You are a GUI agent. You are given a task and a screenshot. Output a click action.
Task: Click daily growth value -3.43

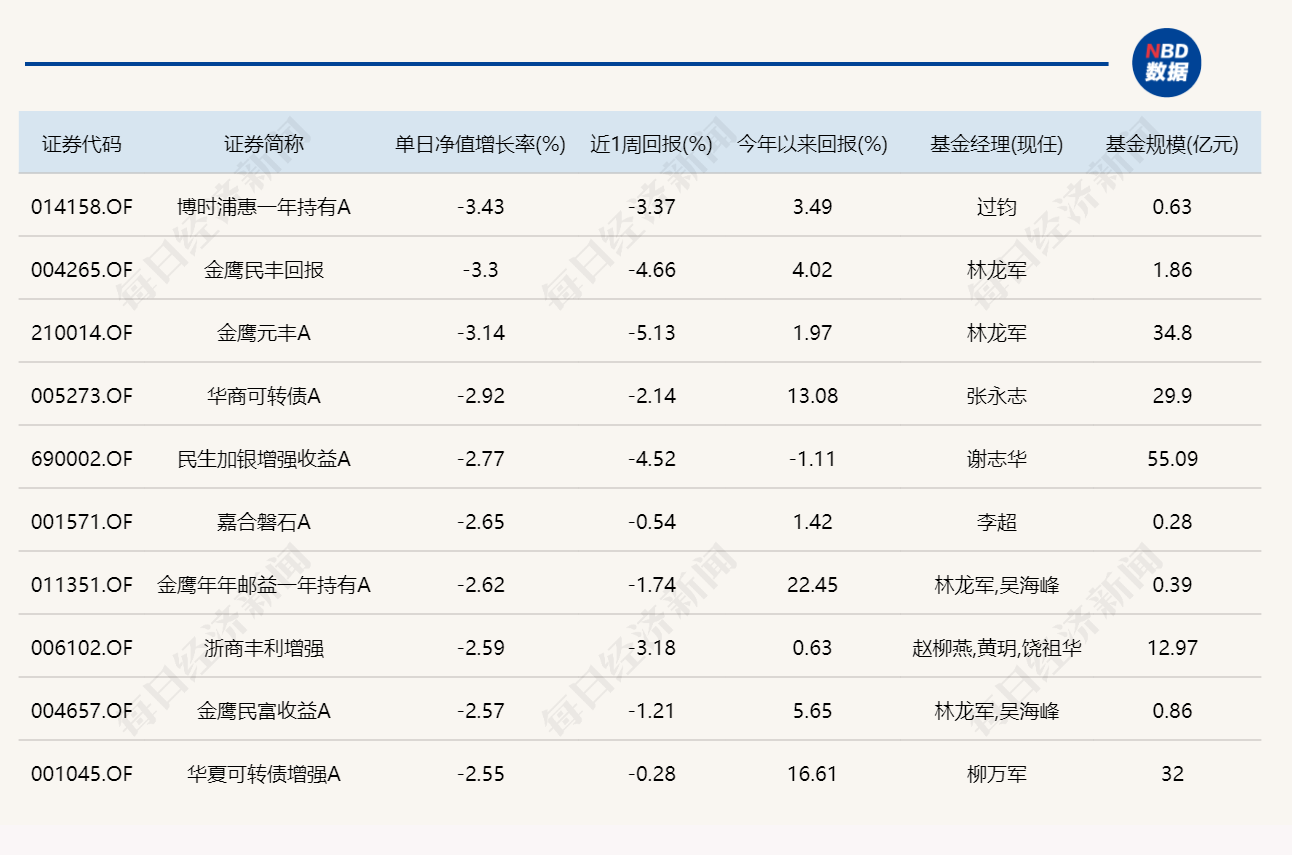[481, 207]
